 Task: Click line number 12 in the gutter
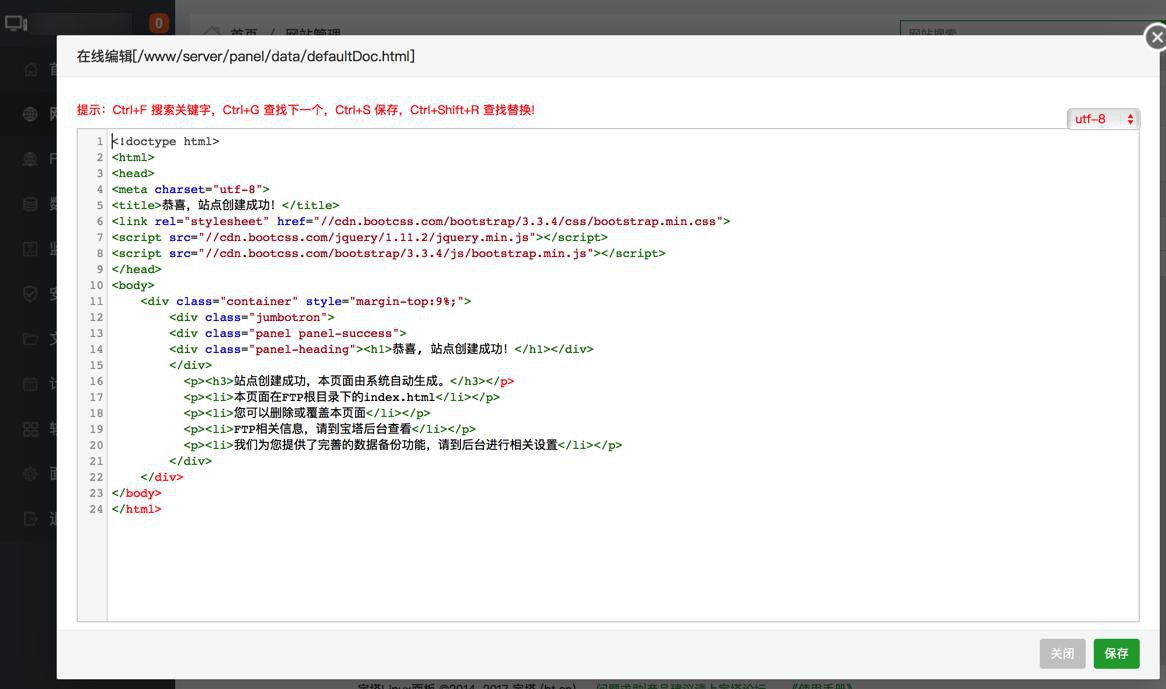pos(96,317)
